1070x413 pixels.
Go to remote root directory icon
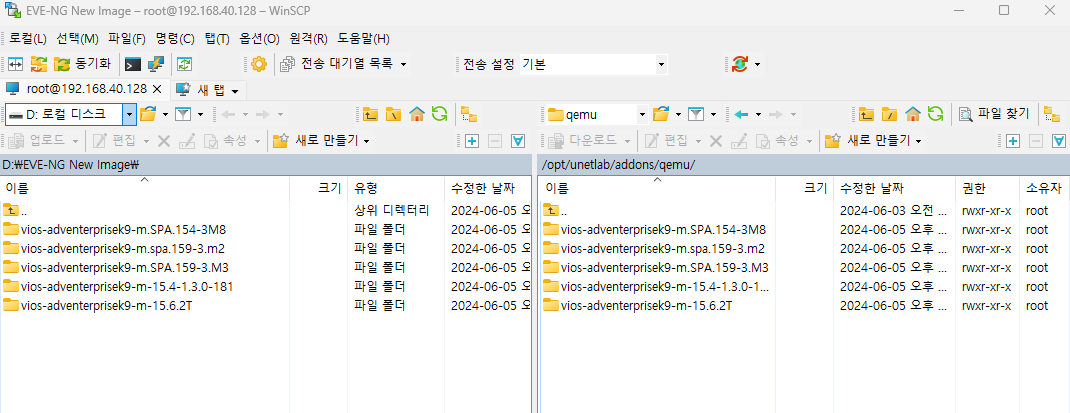[x=889, y=114]
